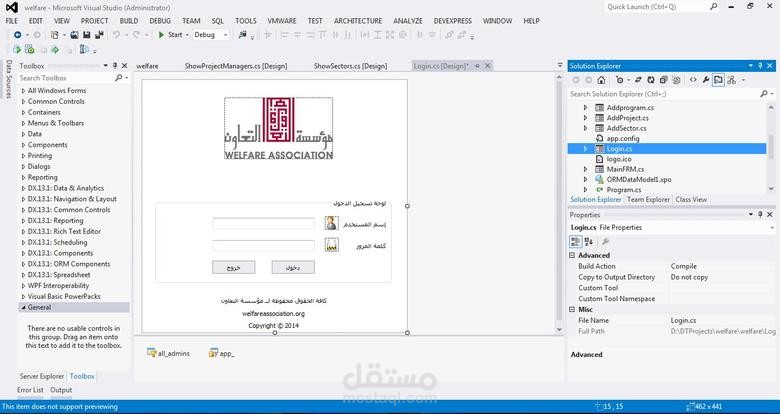Open the DEVEXPRESS menu

[453, 21]
